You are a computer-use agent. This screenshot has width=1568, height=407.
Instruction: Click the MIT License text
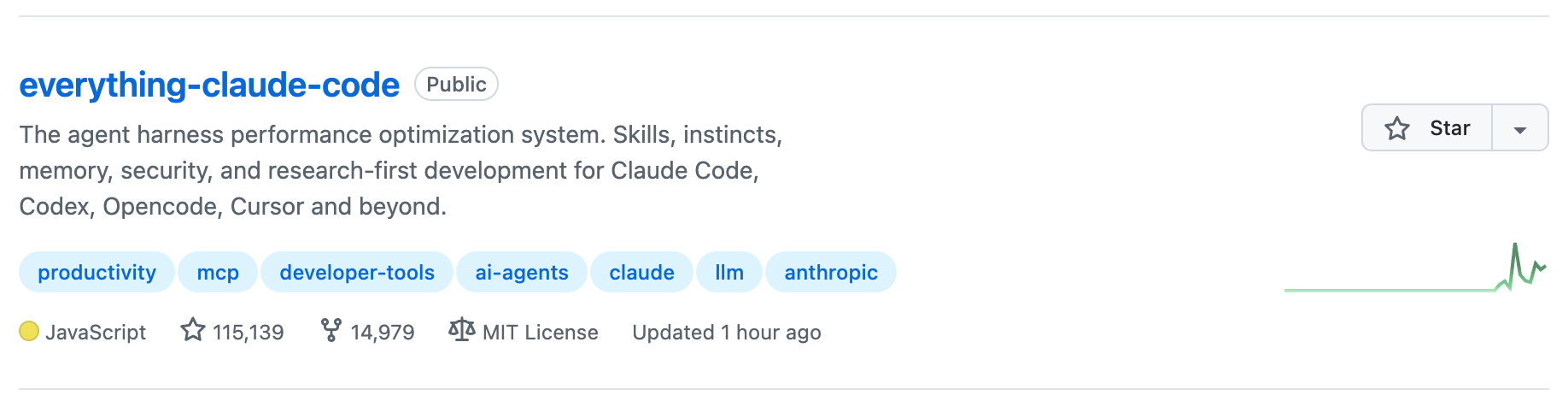(x=540, y=333)
